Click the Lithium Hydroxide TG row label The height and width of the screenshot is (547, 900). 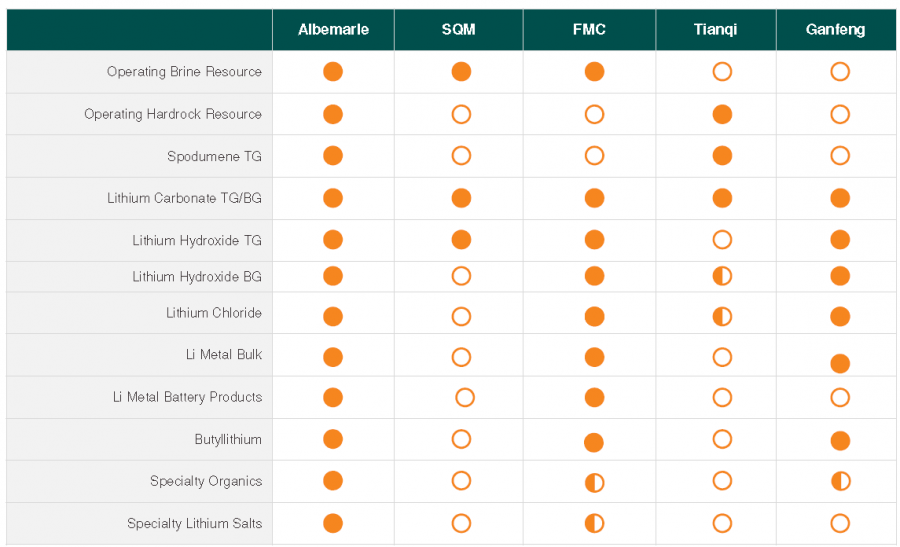tap(197, 241)
